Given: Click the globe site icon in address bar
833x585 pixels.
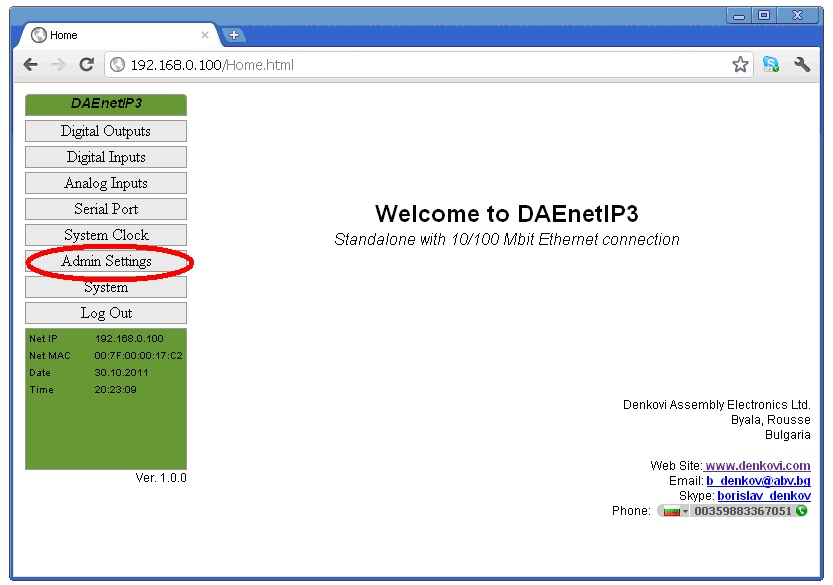Looking at the screenshot, I should [117, 65].
